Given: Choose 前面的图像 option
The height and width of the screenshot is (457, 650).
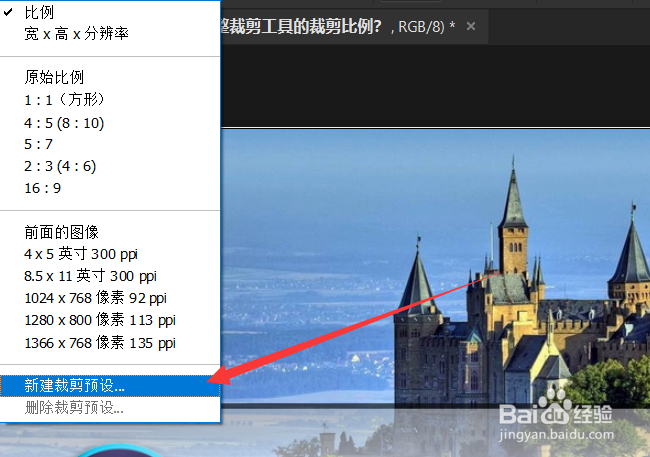Looking at the screenshot, I should coord(110,232).
